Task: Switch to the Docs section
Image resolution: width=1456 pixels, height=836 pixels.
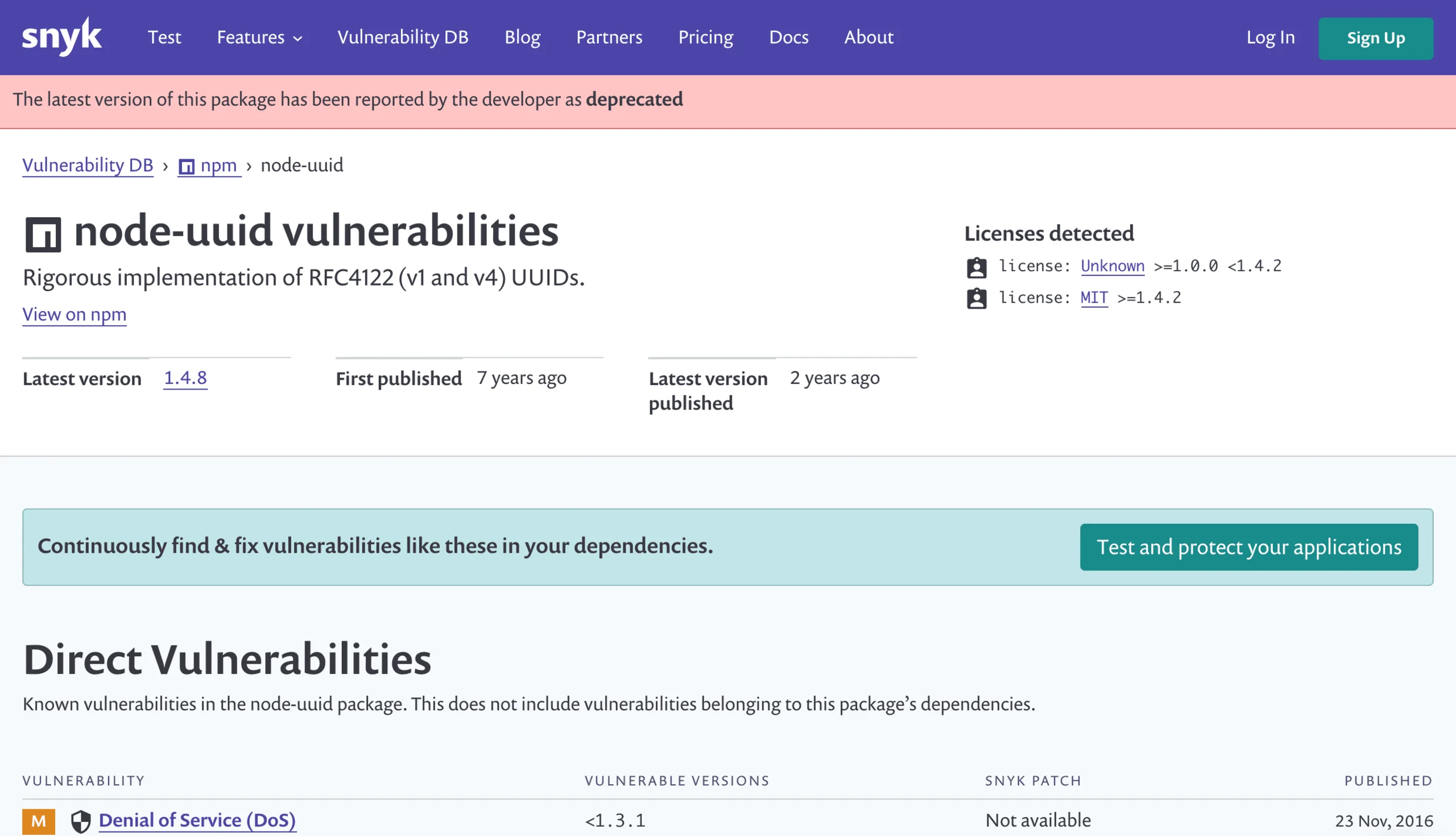Action: point(789,38)
